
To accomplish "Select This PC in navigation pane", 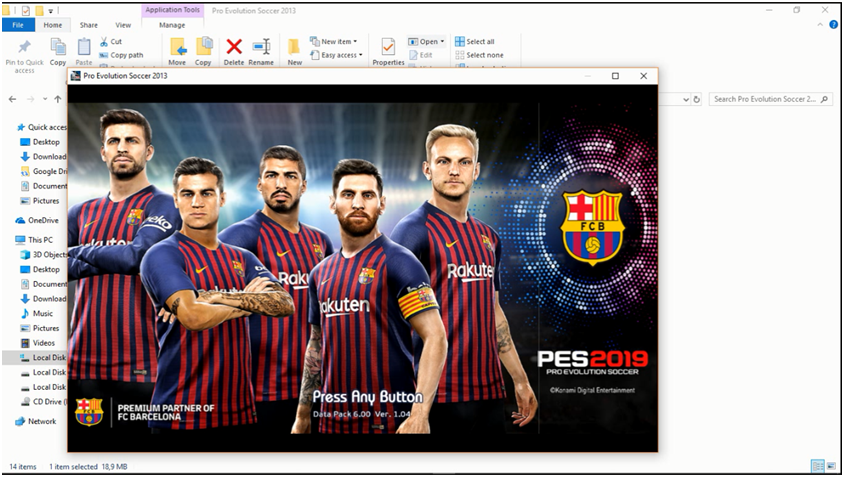I will coord(35,240).
